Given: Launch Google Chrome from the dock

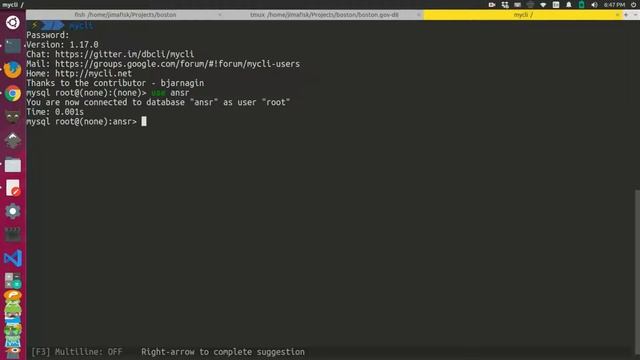Looking at the screenshot, I should [13, 93].
